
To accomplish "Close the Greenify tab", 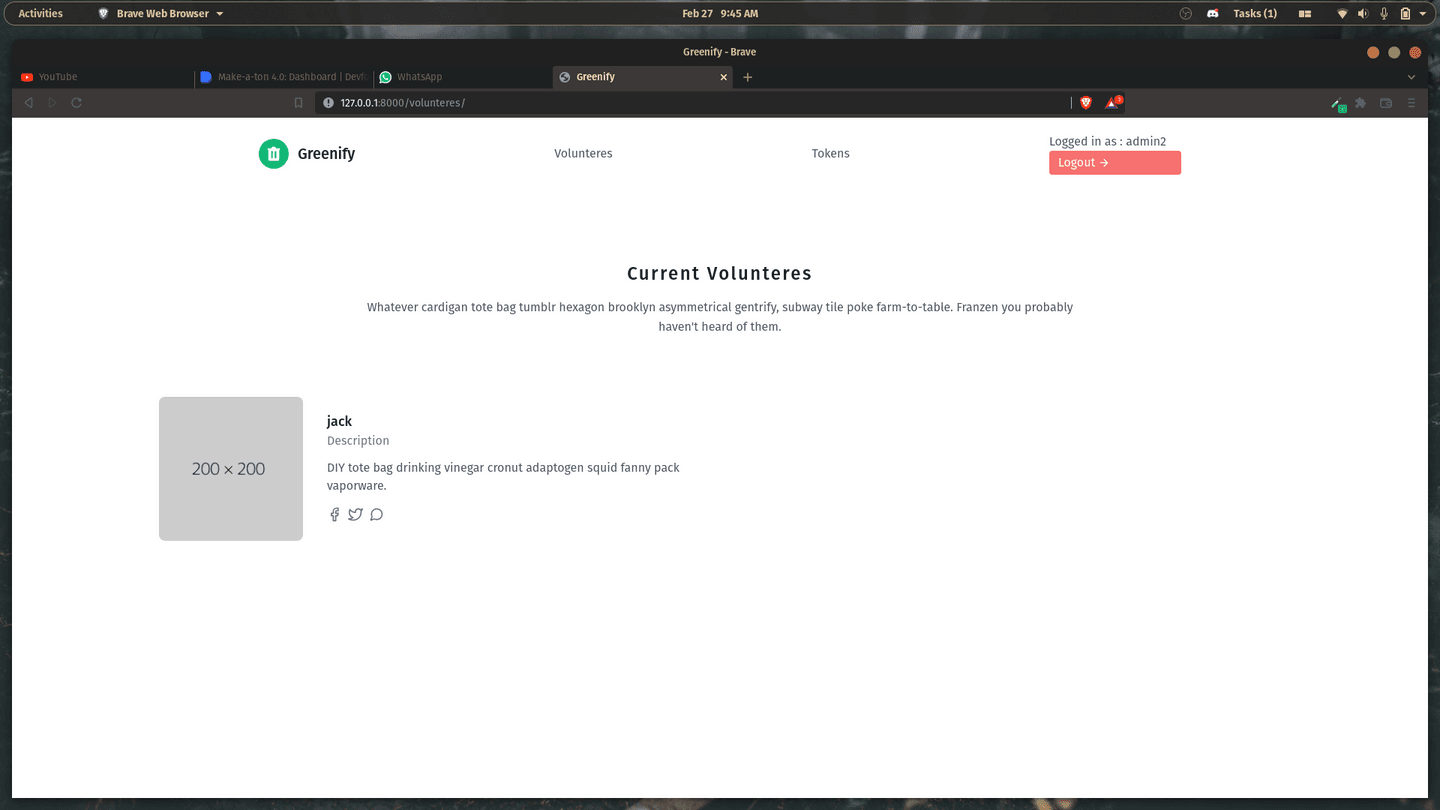I will [724, 77].
